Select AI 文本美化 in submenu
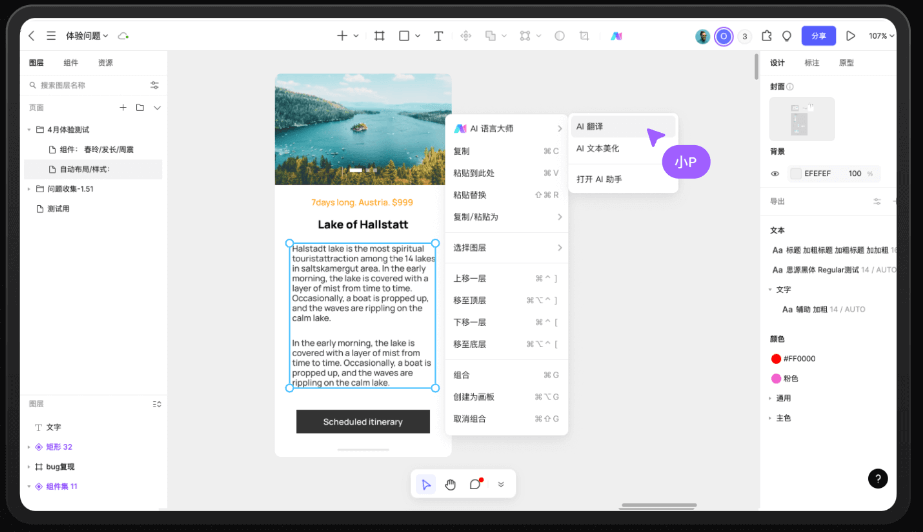This screenshot has height=532, width=923. pyautogui.click(x=623, y=148)
